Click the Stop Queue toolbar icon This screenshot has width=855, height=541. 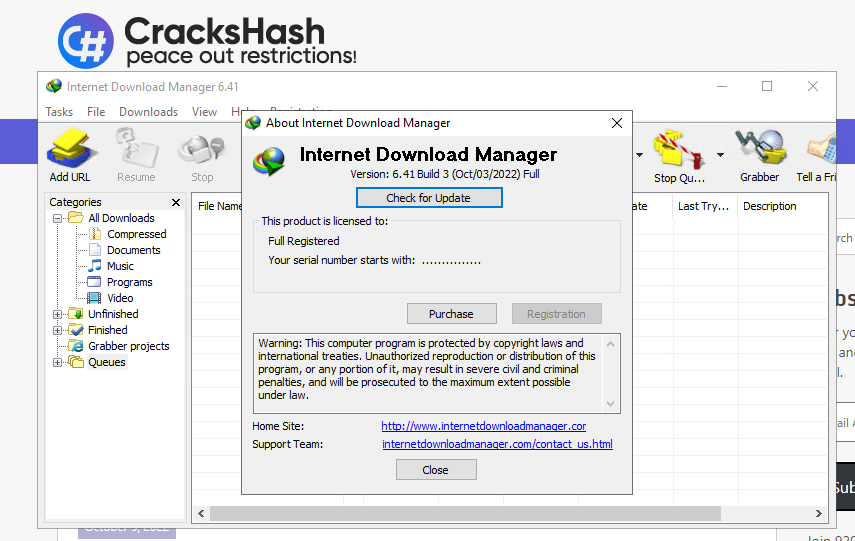tap(678, 148)
